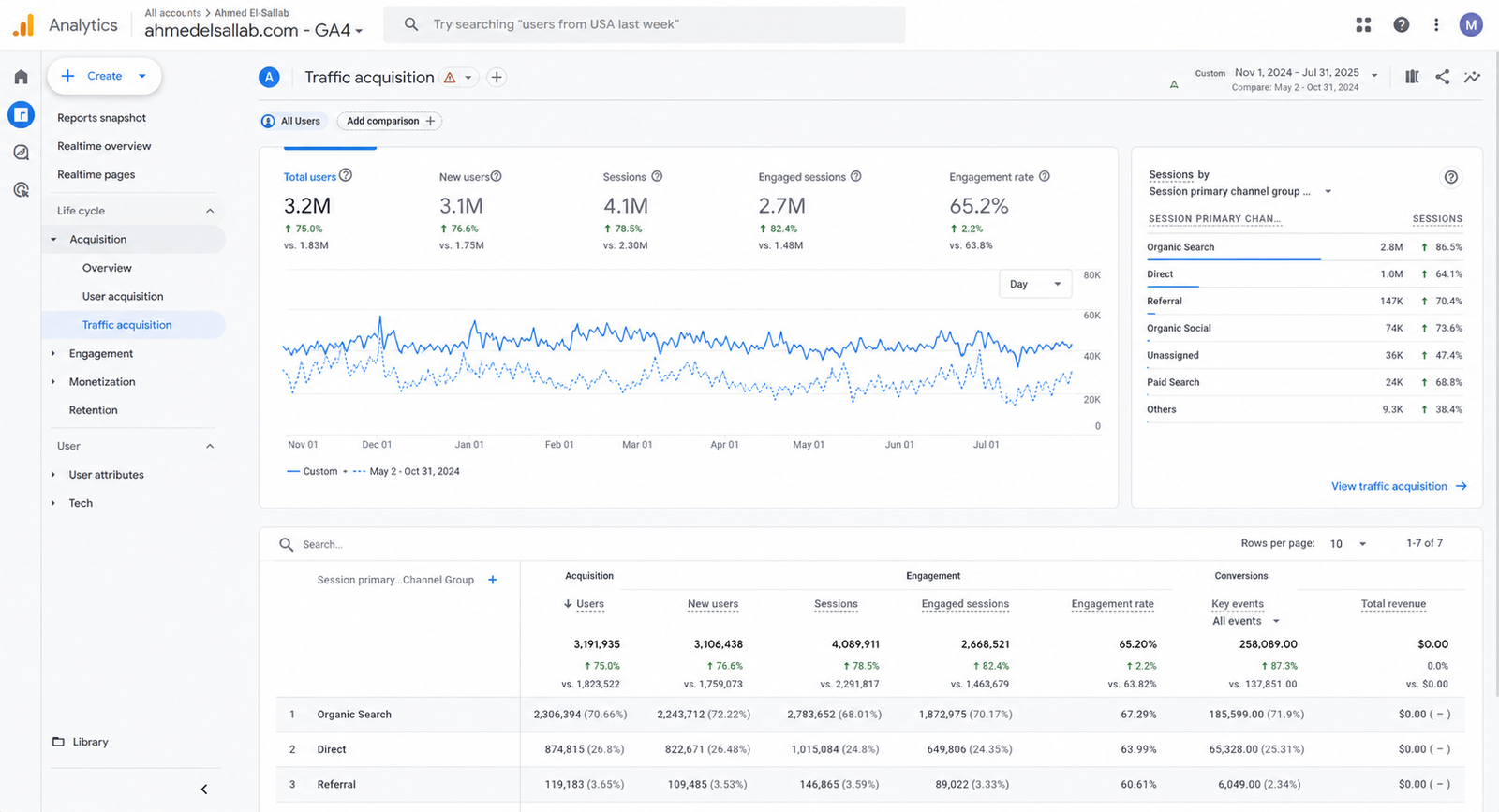Screen dimensions: 1499x812
Task: Expand the Tech tree item
Action: click(53, 503)
